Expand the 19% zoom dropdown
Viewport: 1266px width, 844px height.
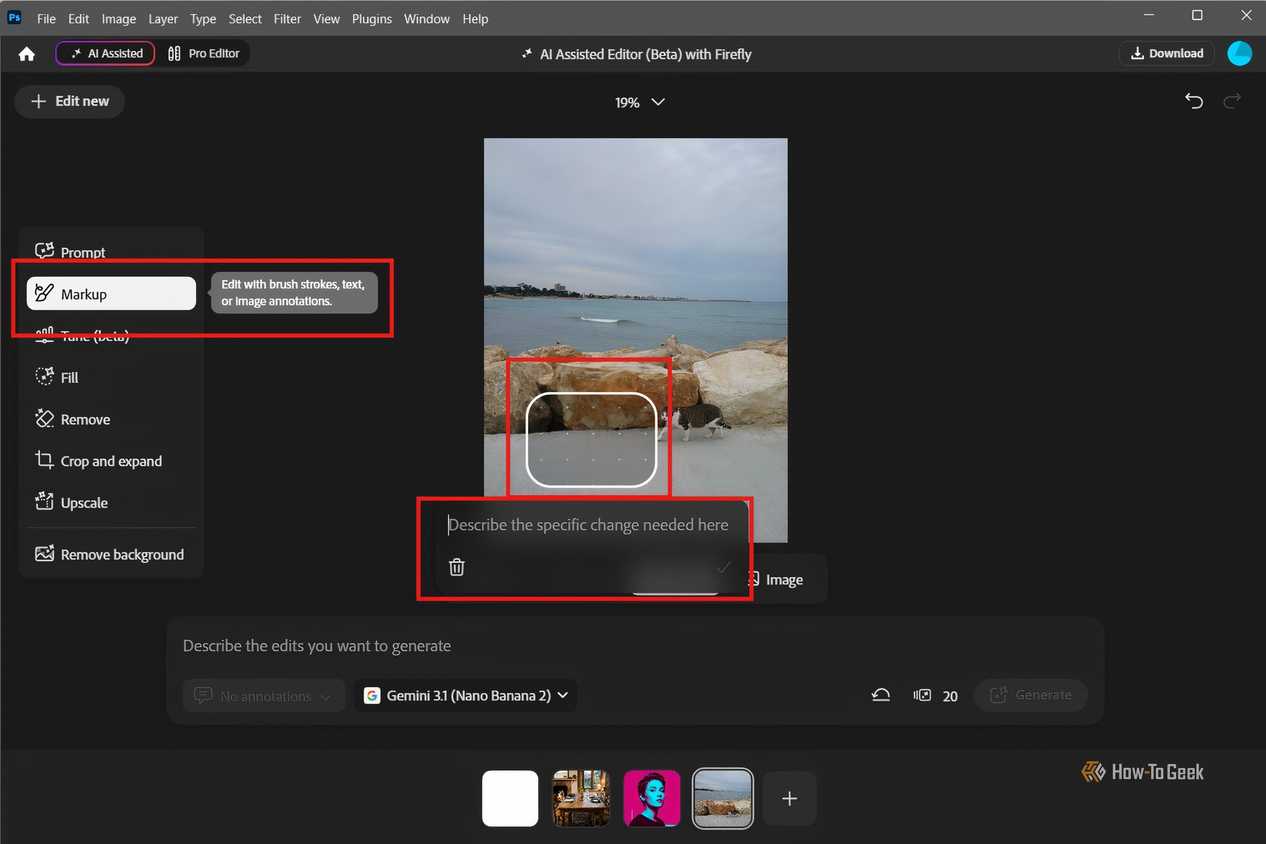(640, 102)
